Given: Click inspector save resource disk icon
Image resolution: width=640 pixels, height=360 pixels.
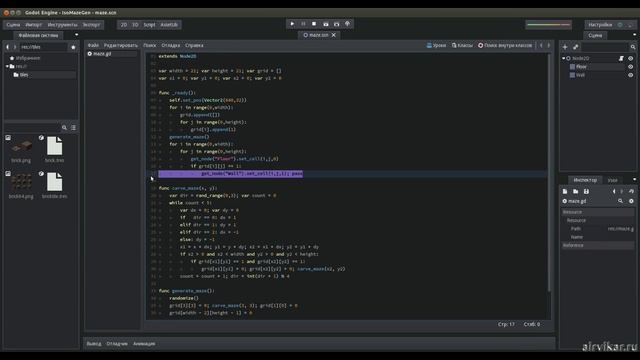Looking at the screenshot, I should (x=586, y=191).
